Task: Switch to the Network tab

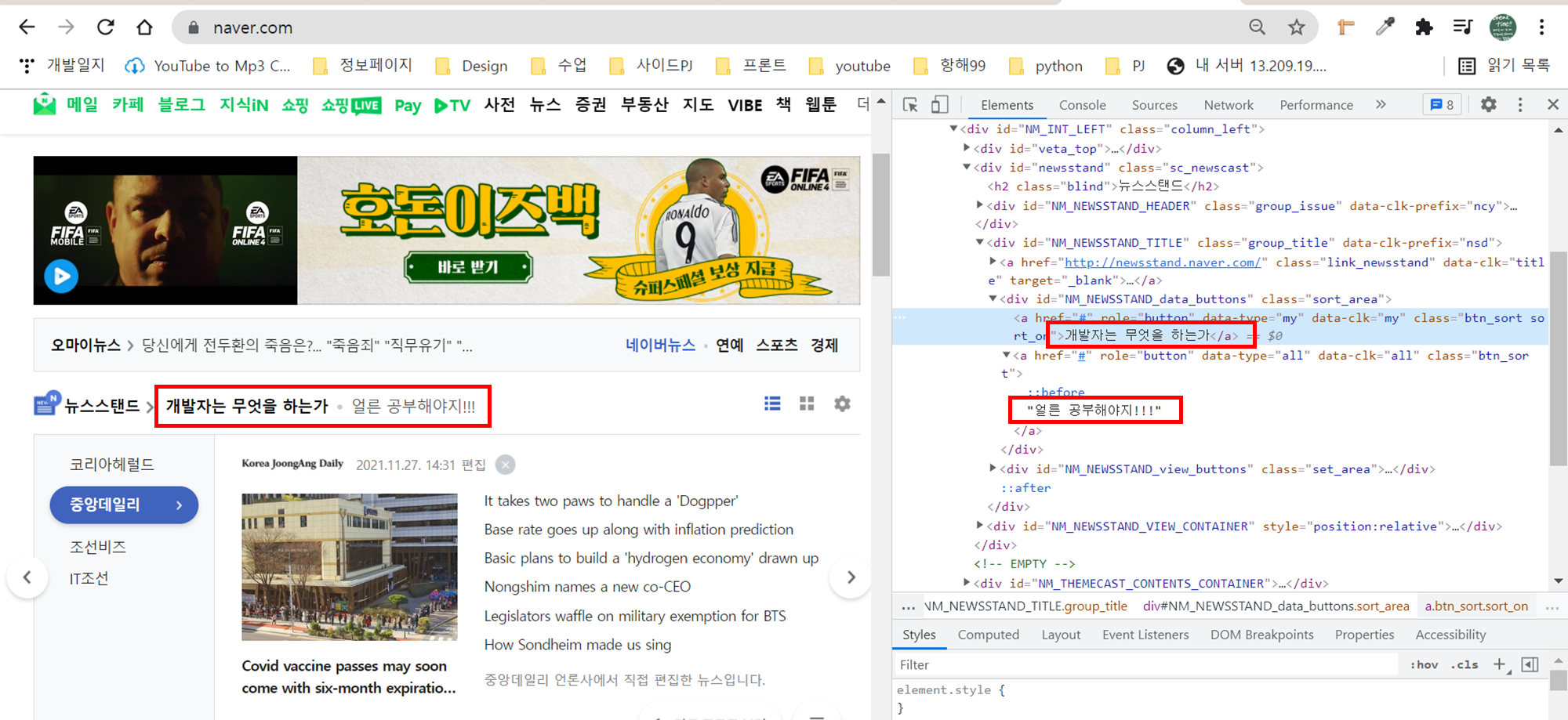Action: pos(1229,105)
